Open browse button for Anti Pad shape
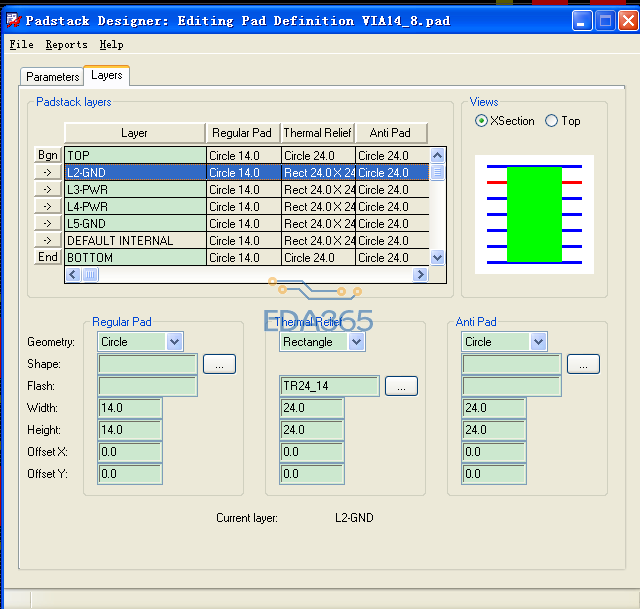The image size is (640, 609). pyautogui.click(x=583, y=364)
